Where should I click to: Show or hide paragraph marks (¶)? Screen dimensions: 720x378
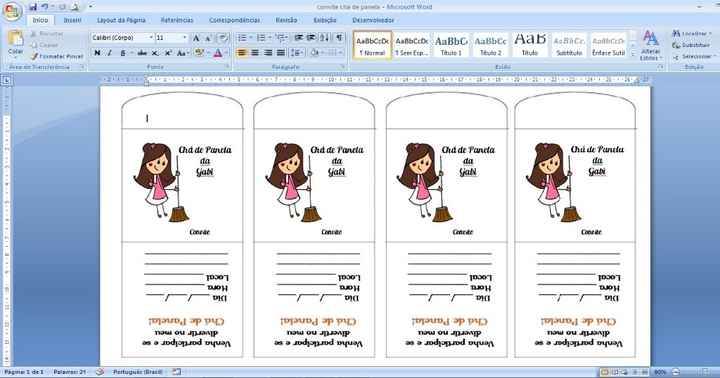[x=339, y=38]
